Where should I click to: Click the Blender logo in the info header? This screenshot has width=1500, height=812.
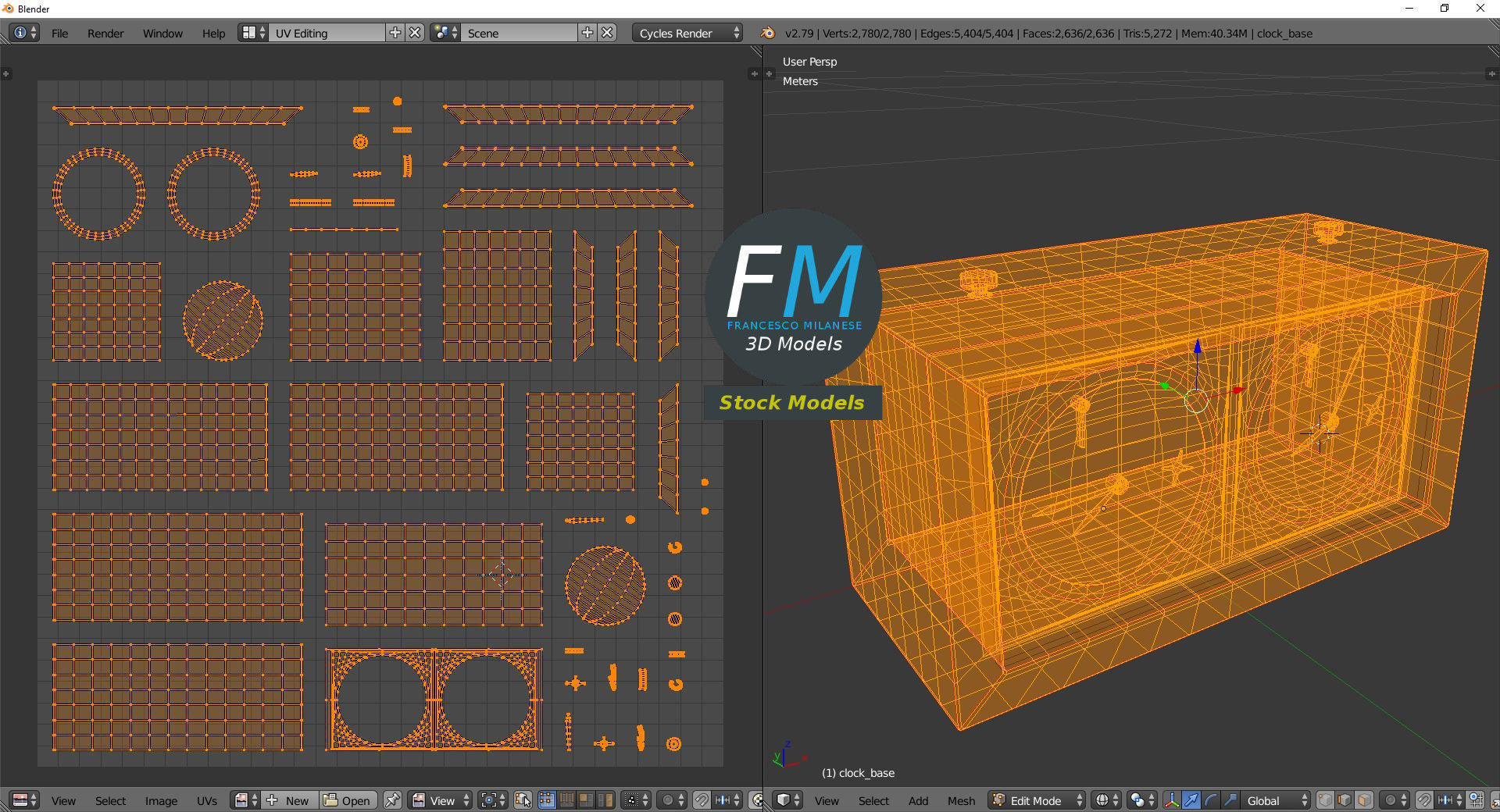[x=767, y=33]
